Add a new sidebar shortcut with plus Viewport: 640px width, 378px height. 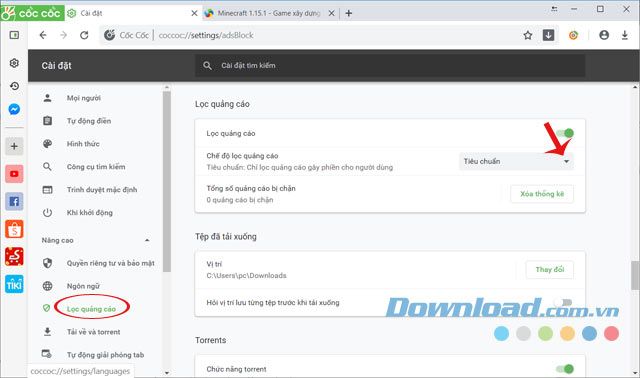pos(14,146)
